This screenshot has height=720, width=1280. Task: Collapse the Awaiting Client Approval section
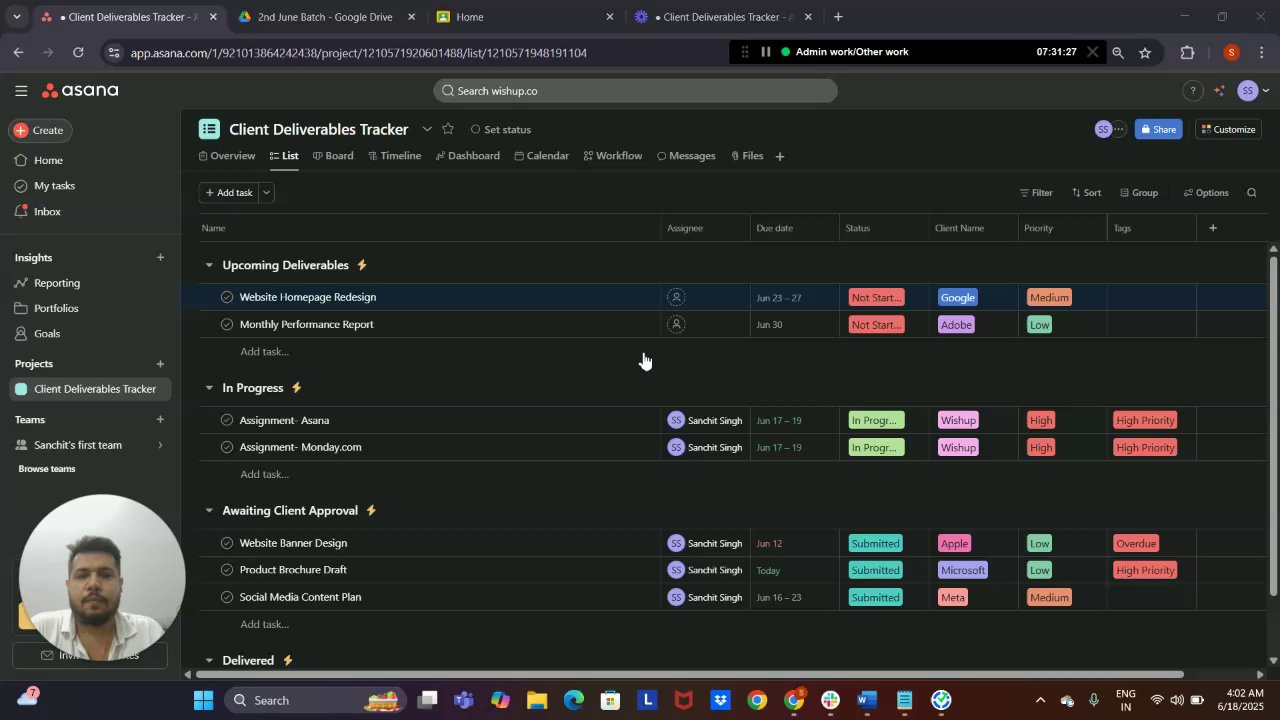pos(209,511)
